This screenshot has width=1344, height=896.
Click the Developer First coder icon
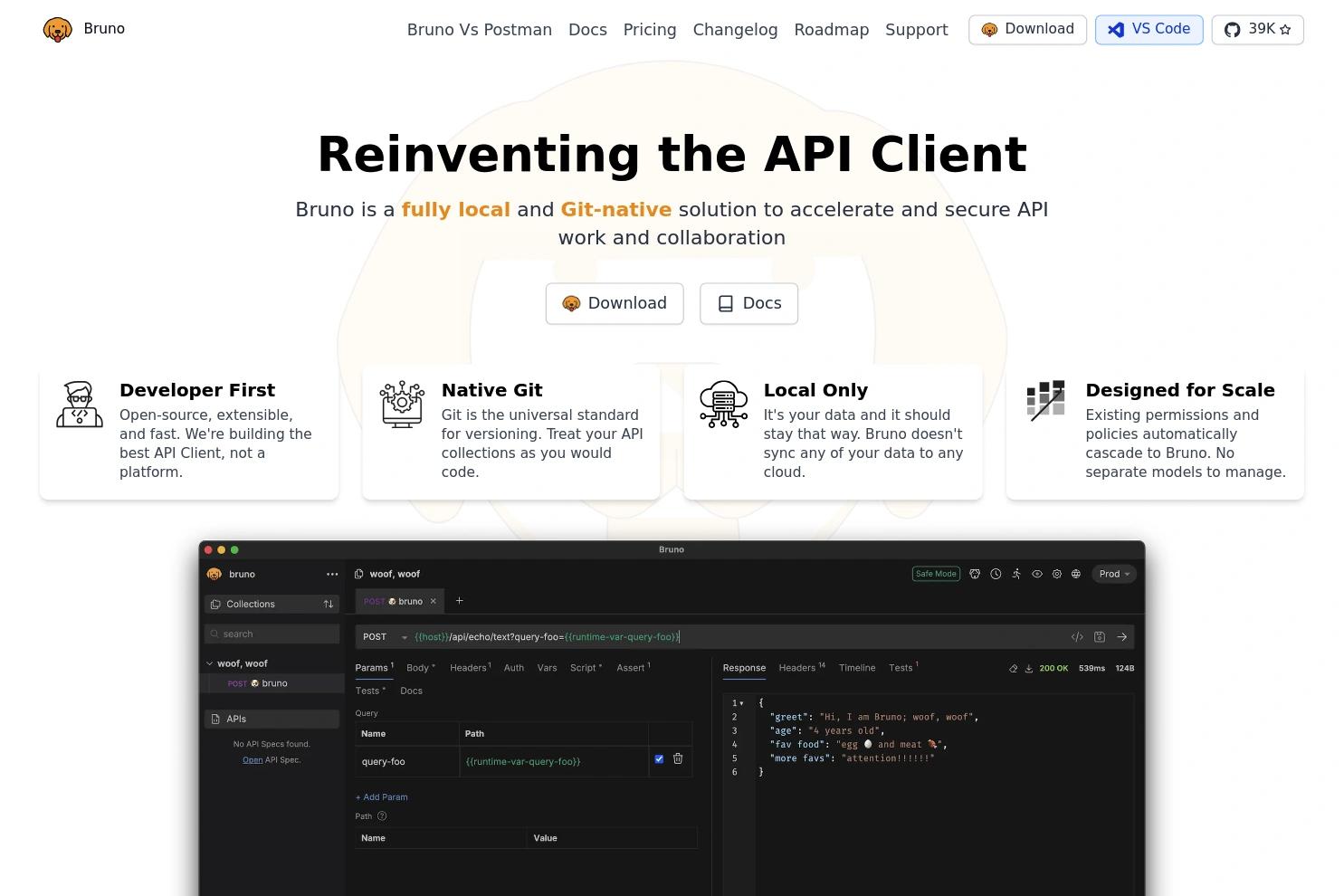[x=80, y=404]
